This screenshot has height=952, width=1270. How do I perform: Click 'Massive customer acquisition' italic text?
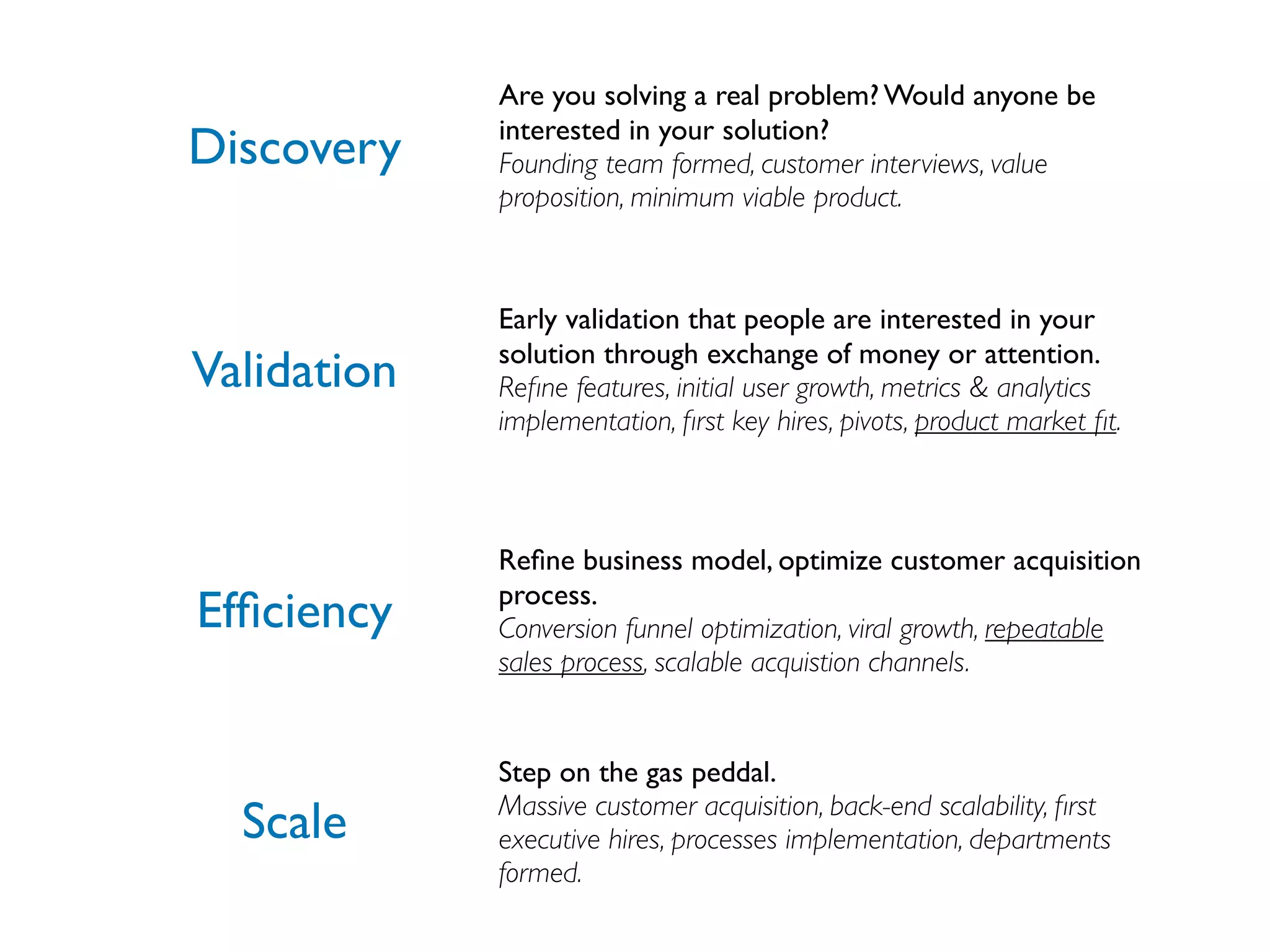pos(660,806)
